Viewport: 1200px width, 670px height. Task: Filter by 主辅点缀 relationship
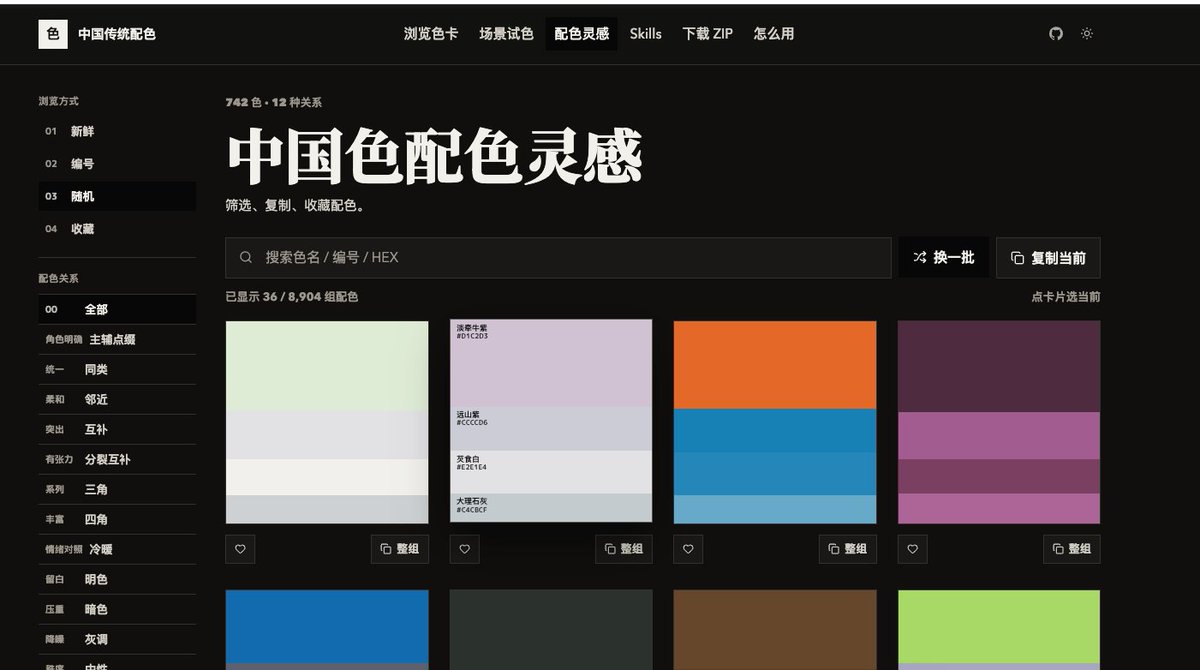click(x=117, y=340)
